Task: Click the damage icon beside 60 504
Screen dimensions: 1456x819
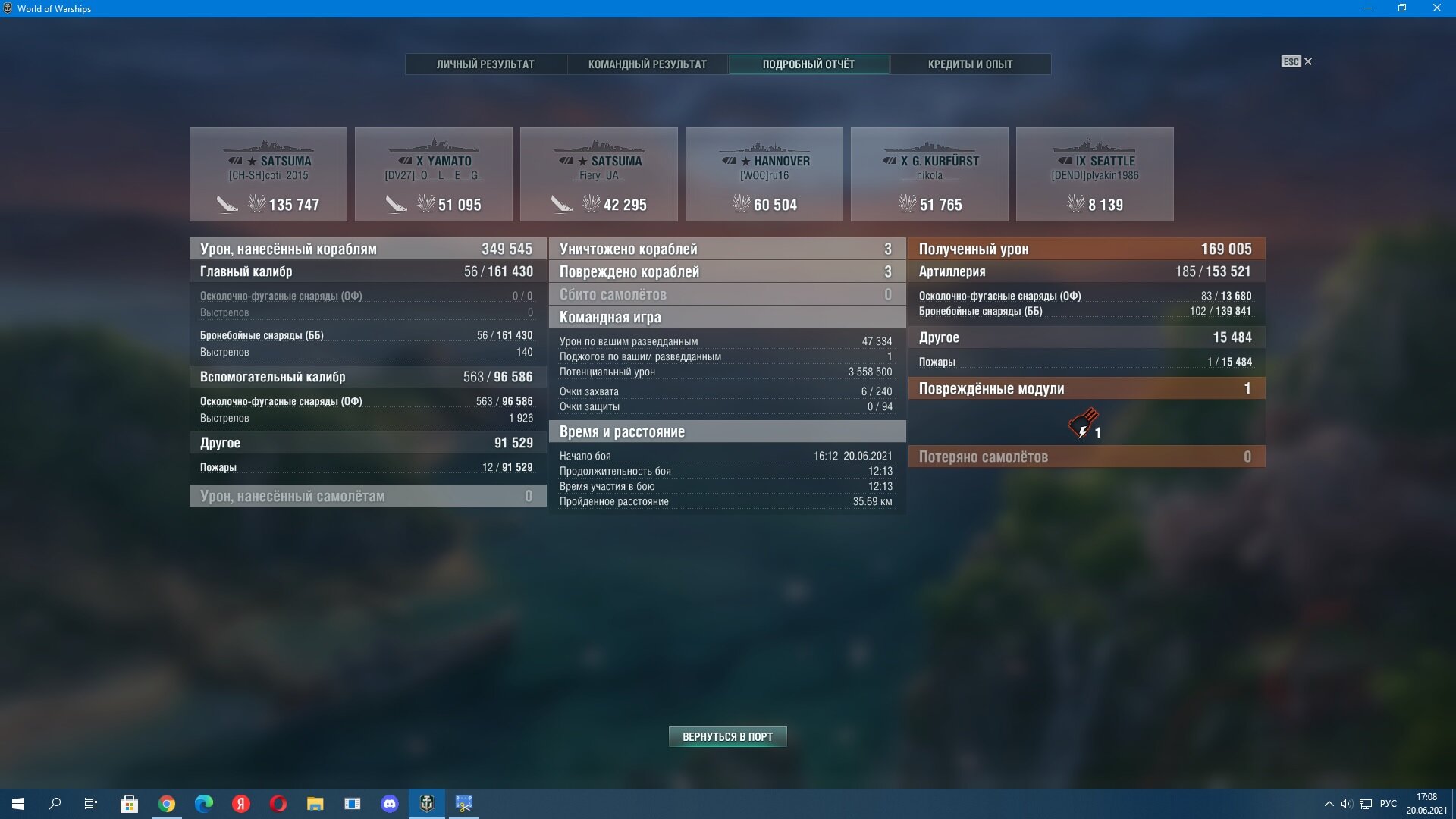Action: point(741,203)
